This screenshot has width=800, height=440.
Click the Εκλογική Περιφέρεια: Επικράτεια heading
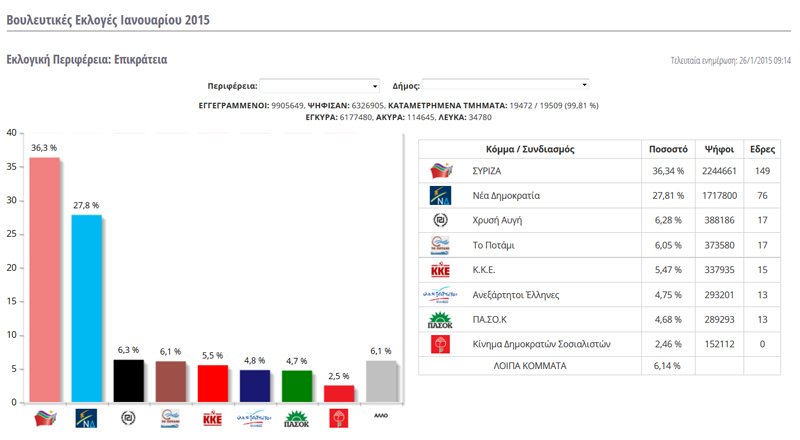point(87,60)
